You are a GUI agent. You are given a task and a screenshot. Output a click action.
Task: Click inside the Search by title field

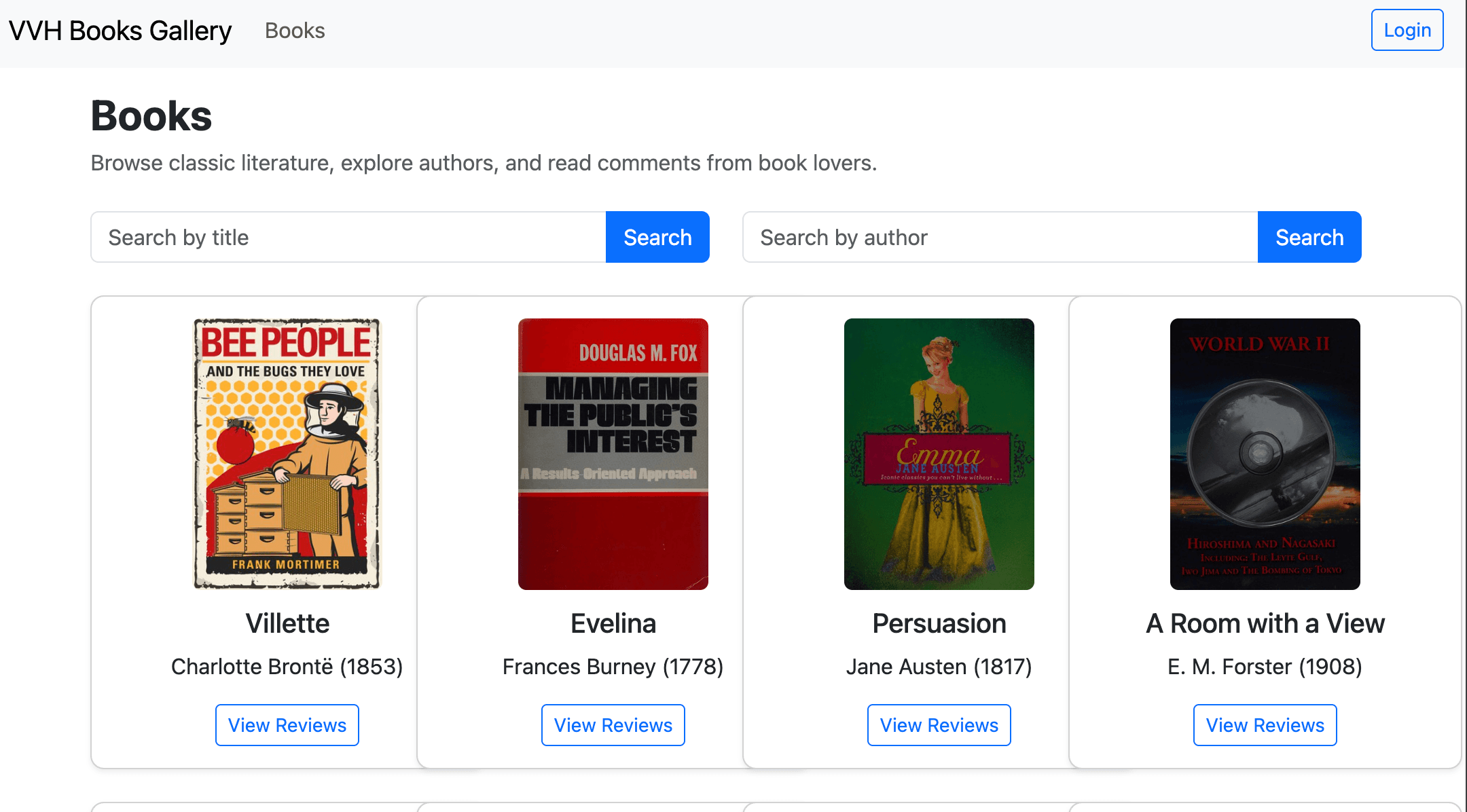click(x=340, y=237)
